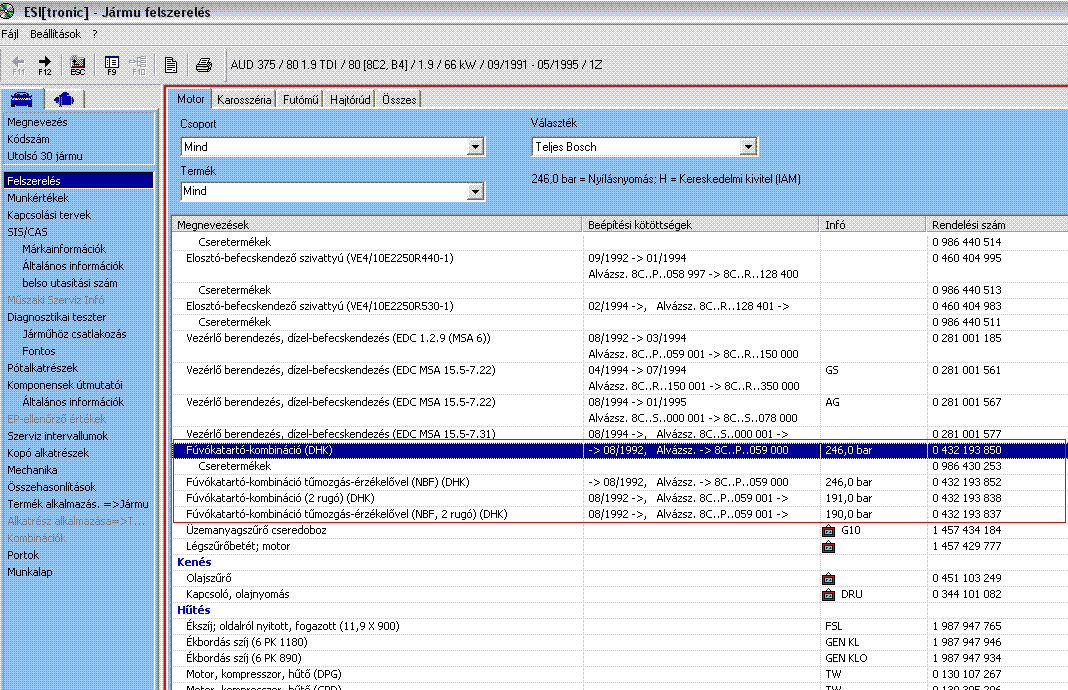Click the Infó column header
Viewport: 1068px width, 690px height.
coord(873,225)
